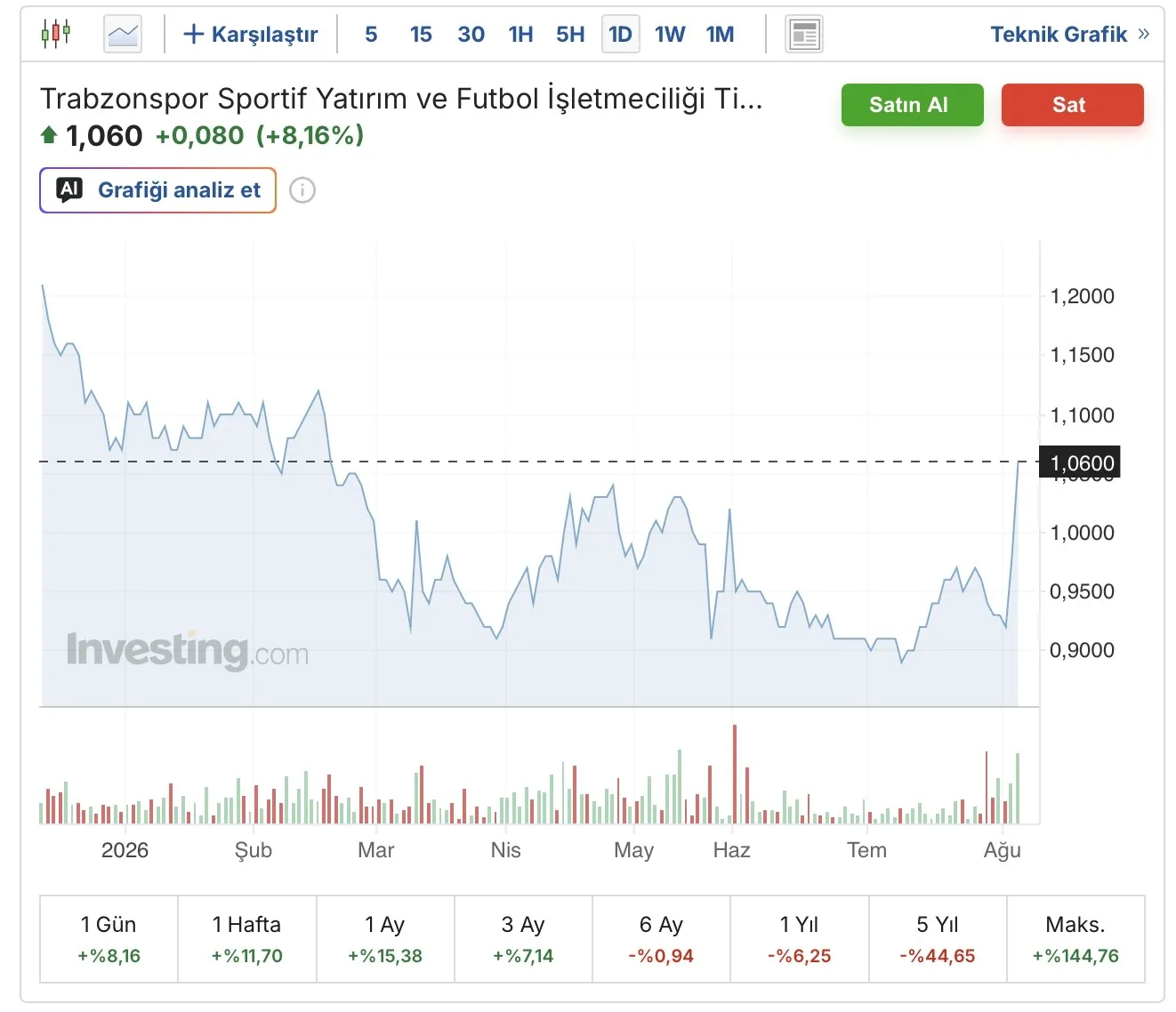Image resolution: width=1176 pixels, height=1012 pixels.
Task: Switch to the area chart icon
Action: tap(123, 35)
